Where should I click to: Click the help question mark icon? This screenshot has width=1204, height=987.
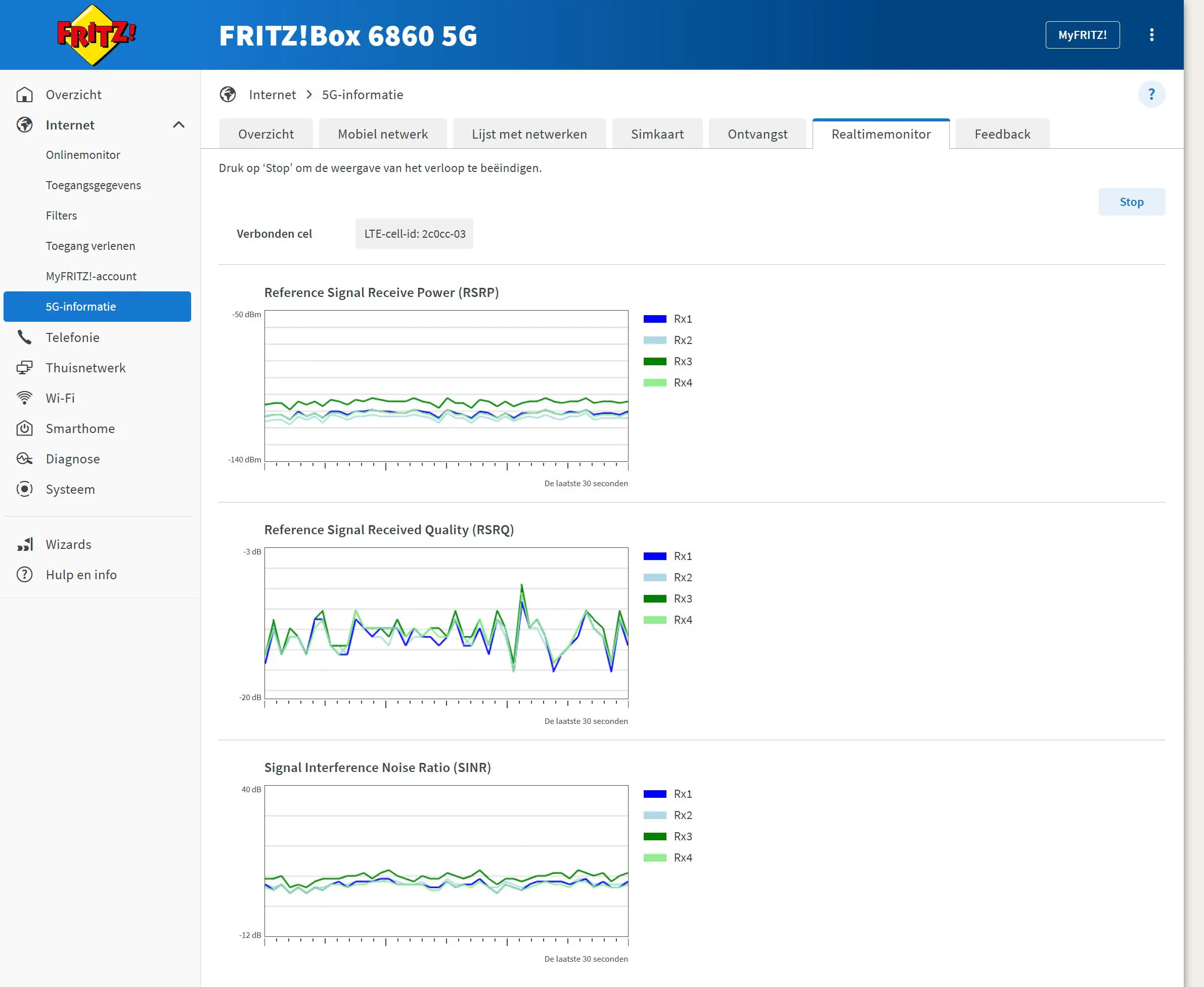point(1151,95)
